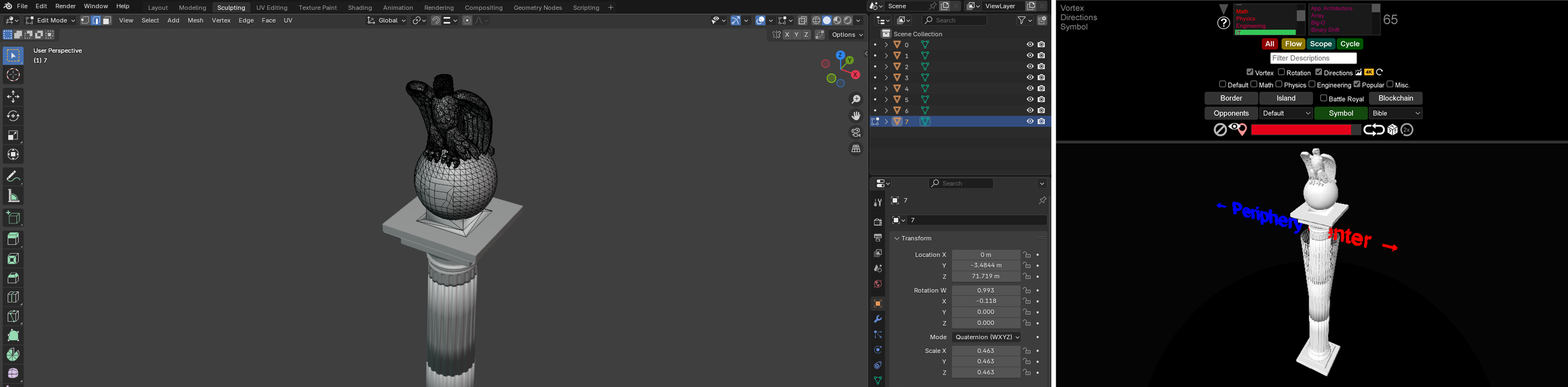This screenshot has height=387, width=1568.
Task: Click the circle-slash cancel icon
Action: [x=1220, y=130]
